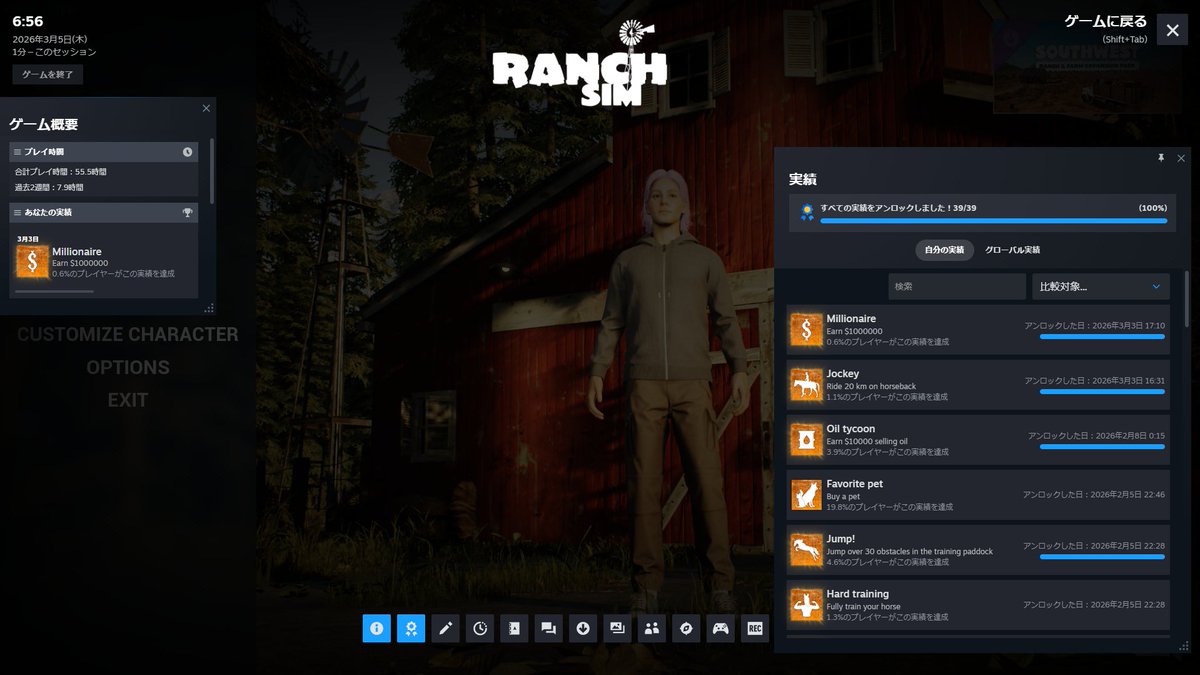Click the clock icon in プレイ時間 header
The width and height of the screenshot is (1200, 675).
187,152
